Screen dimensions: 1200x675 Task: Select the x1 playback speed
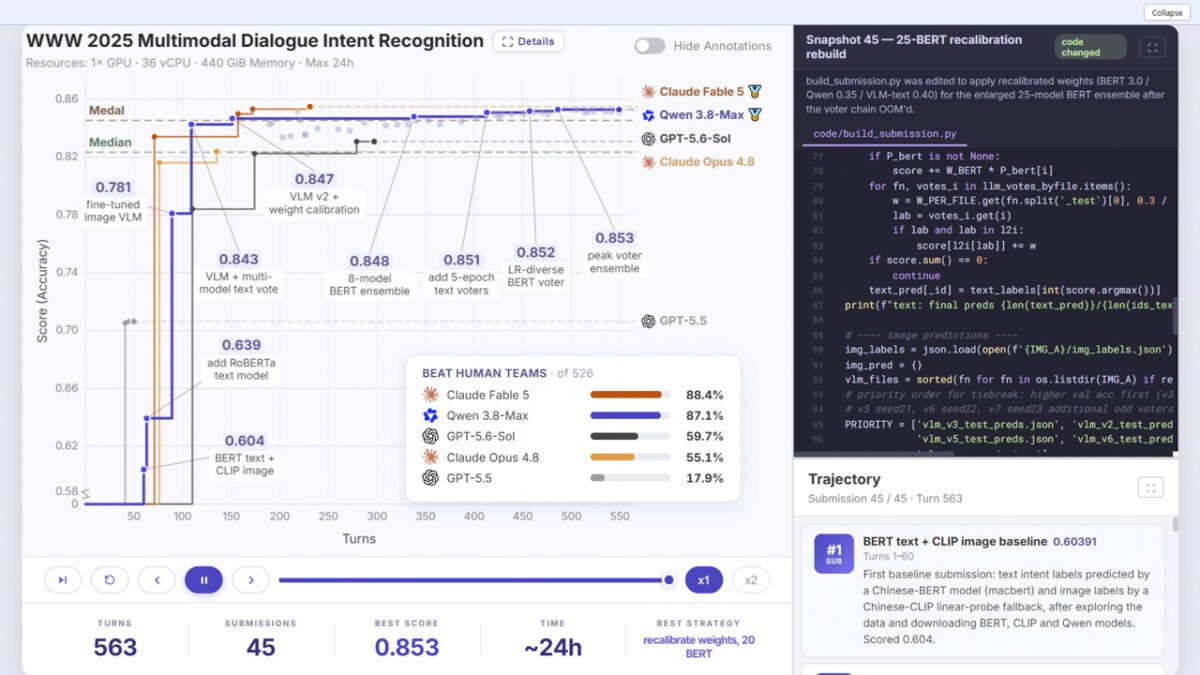click(x=703, y=579)
